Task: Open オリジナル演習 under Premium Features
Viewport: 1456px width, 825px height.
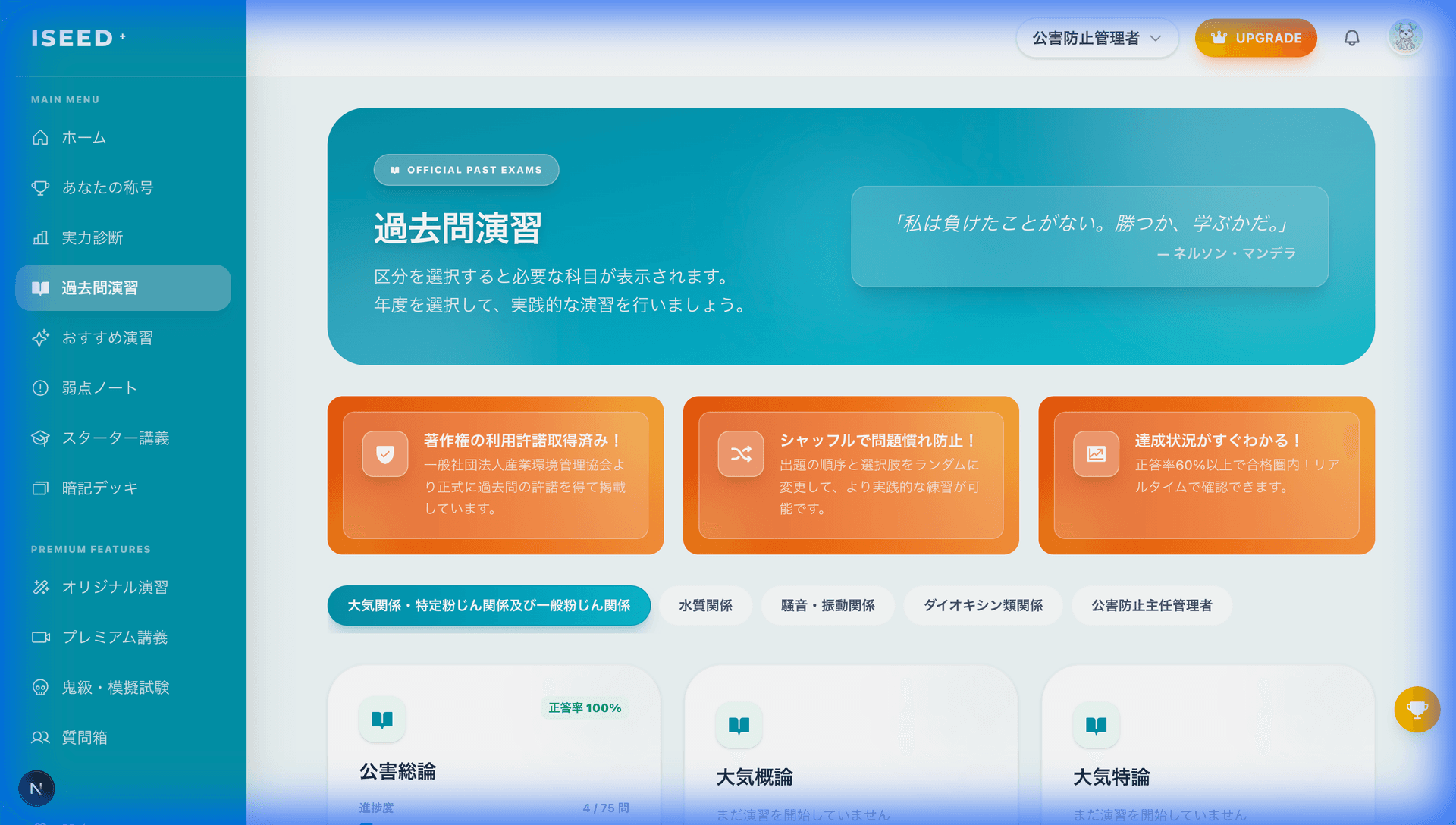Action: tap(40, 587)
